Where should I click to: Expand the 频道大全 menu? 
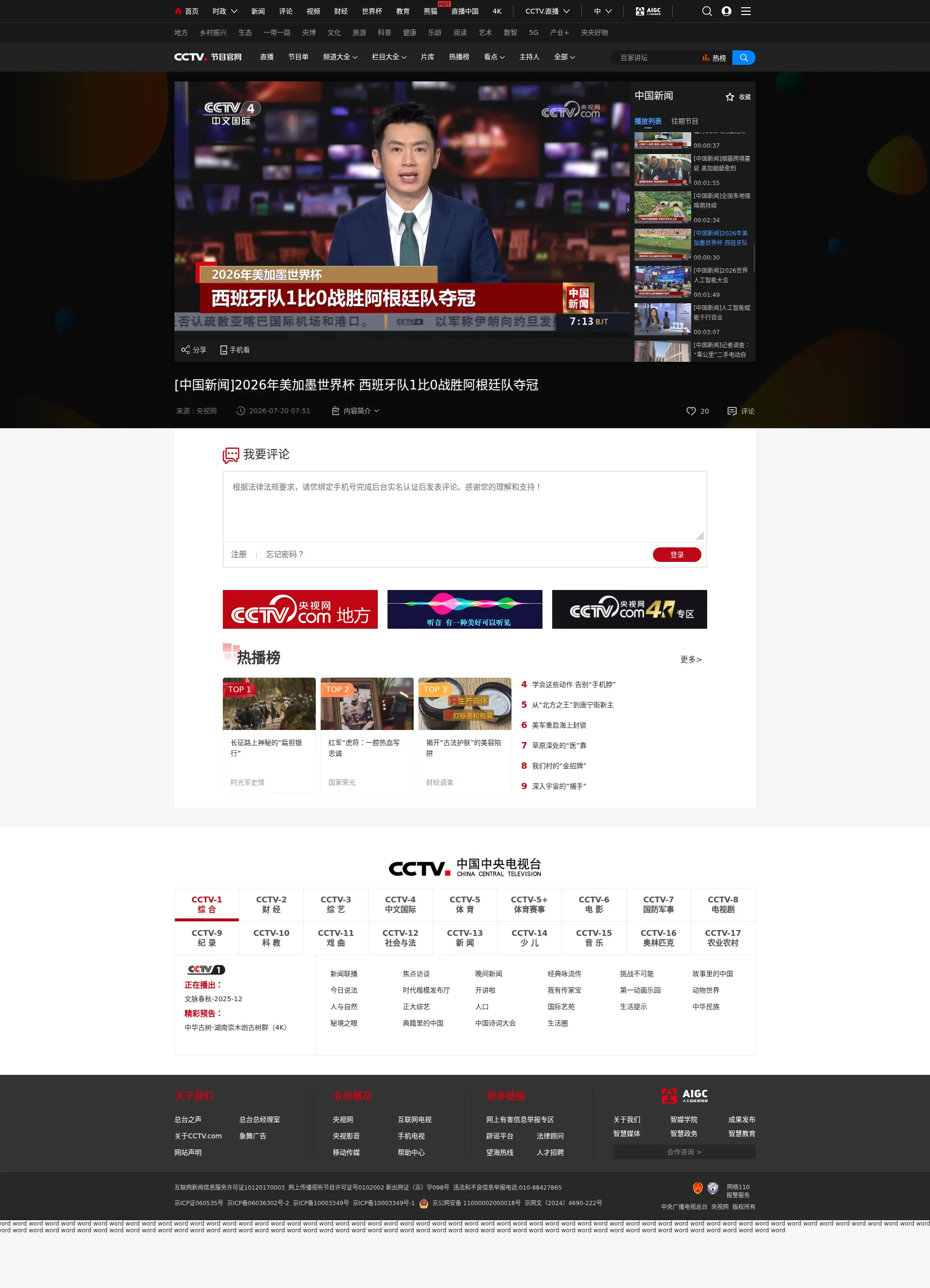coord(340,57)
